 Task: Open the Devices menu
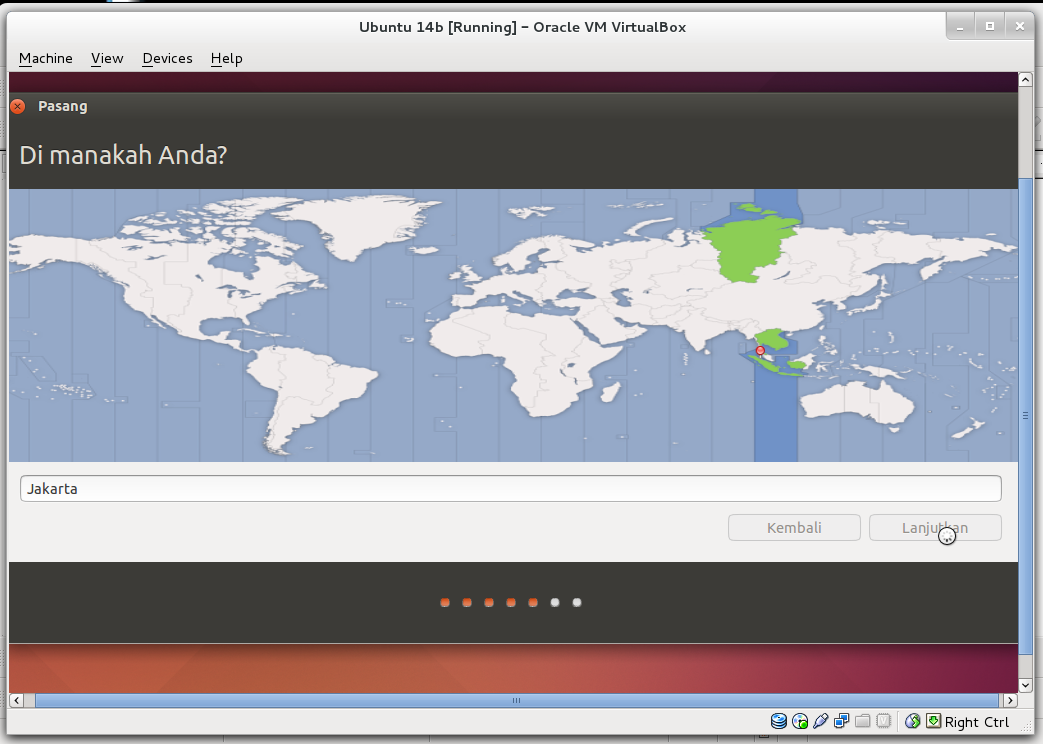pos(167,58)
